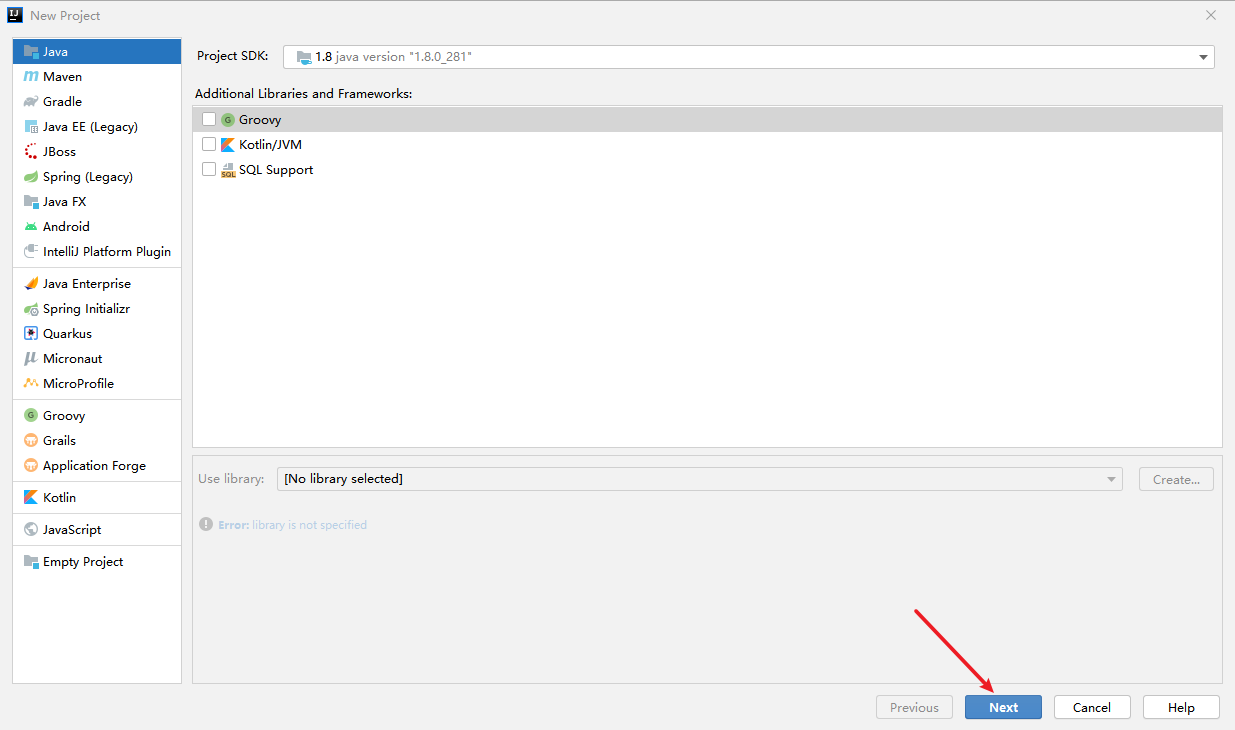Open the Use library dropdown
This screenshot has height=730, width=1235.
(x=699, y=479)
